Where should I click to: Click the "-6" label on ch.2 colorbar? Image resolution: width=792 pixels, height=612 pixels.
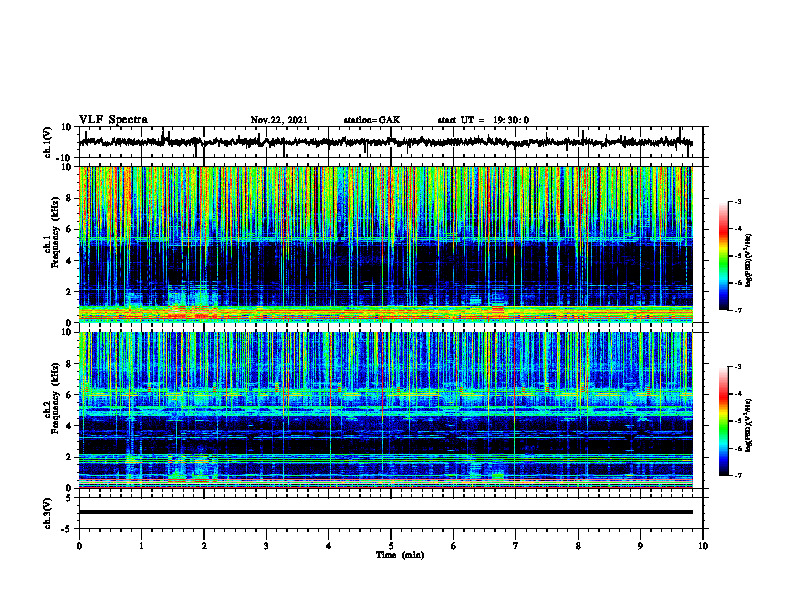click(738, 448)
